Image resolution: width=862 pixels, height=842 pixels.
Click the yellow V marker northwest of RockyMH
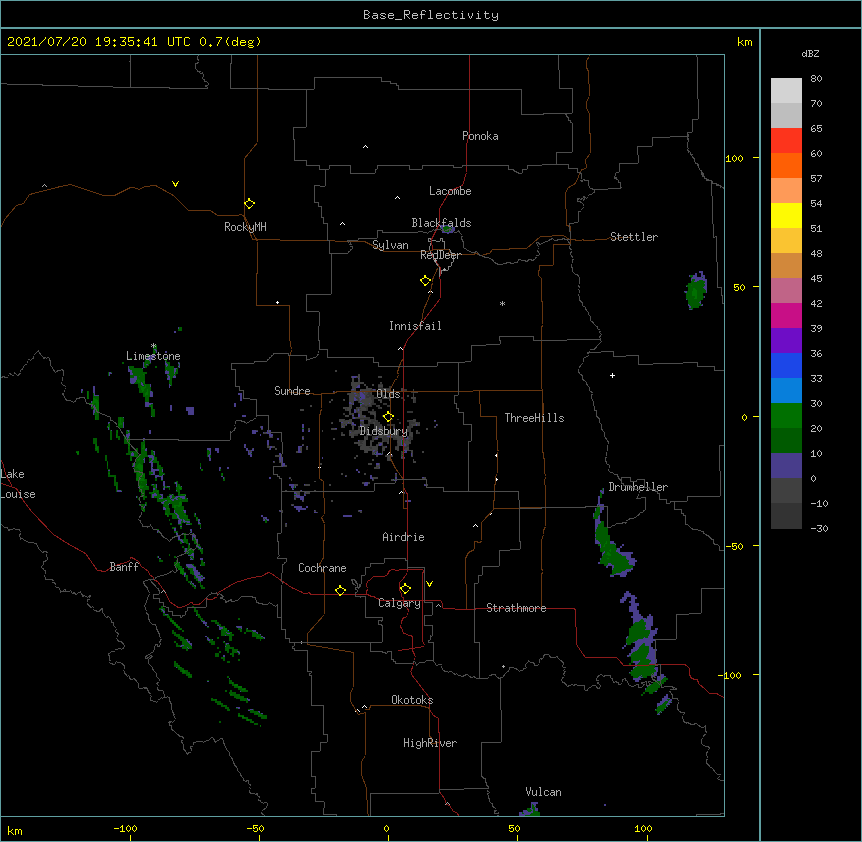[175, 184]
